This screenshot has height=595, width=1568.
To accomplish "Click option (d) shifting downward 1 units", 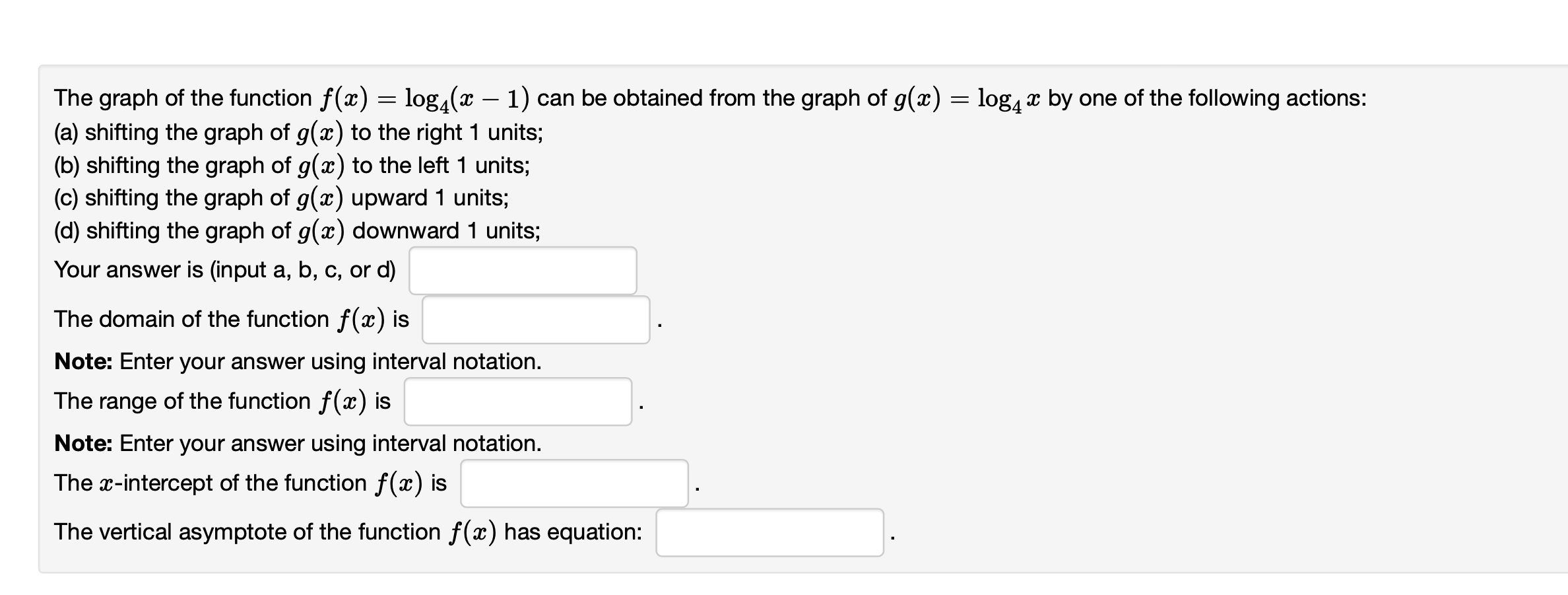I will pyautogui.click(x=297, y=230).
